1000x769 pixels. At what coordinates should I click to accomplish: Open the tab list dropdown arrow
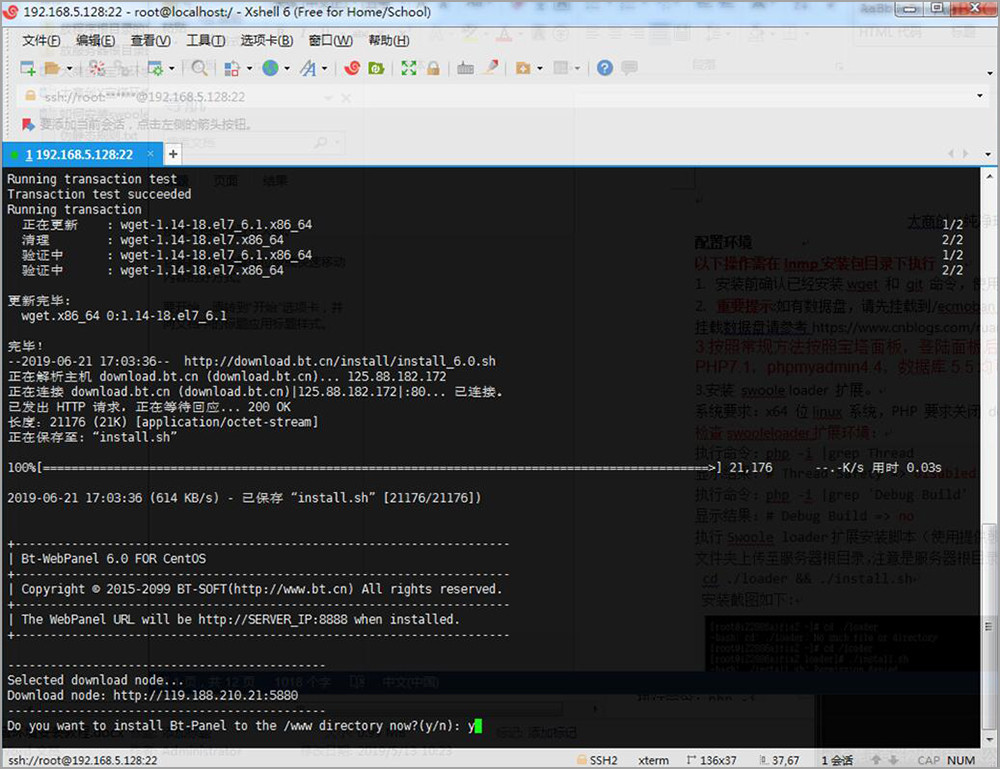988,154
